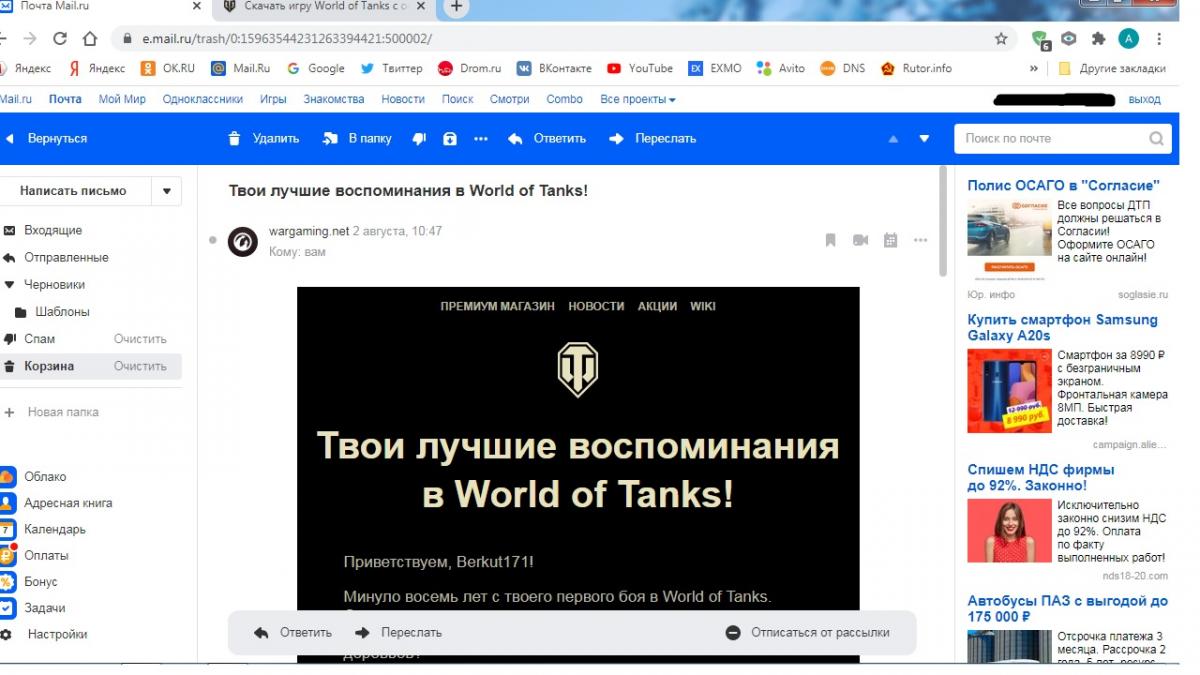
Task: Mark email as spam with thumbs-down icon
Action: [419, 139]
